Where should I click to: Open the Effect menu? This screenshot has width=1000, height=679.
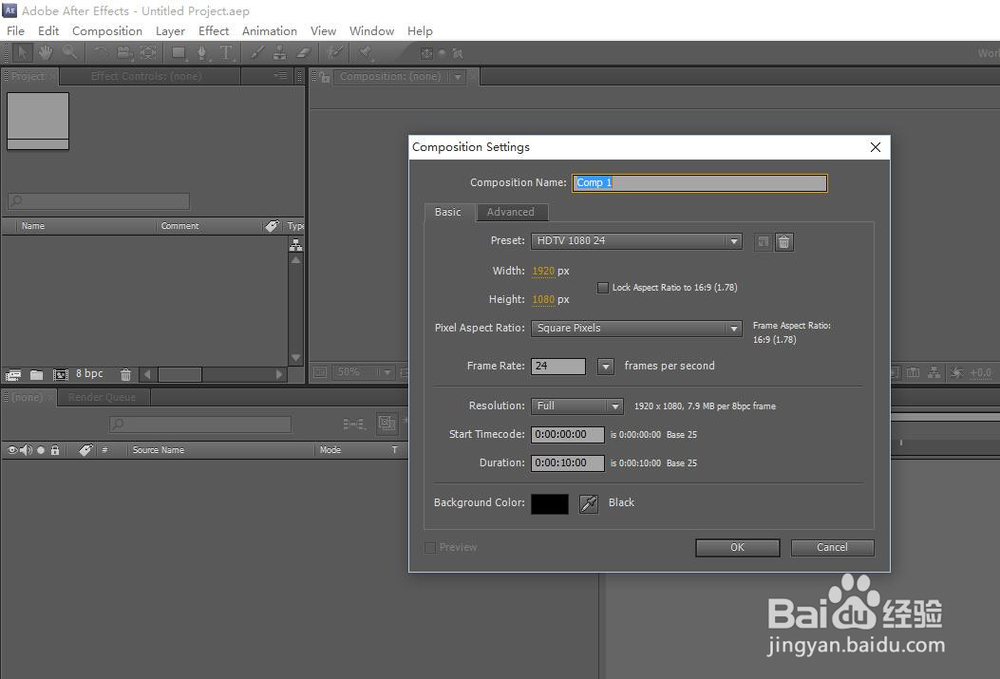(x=214, y=31)
